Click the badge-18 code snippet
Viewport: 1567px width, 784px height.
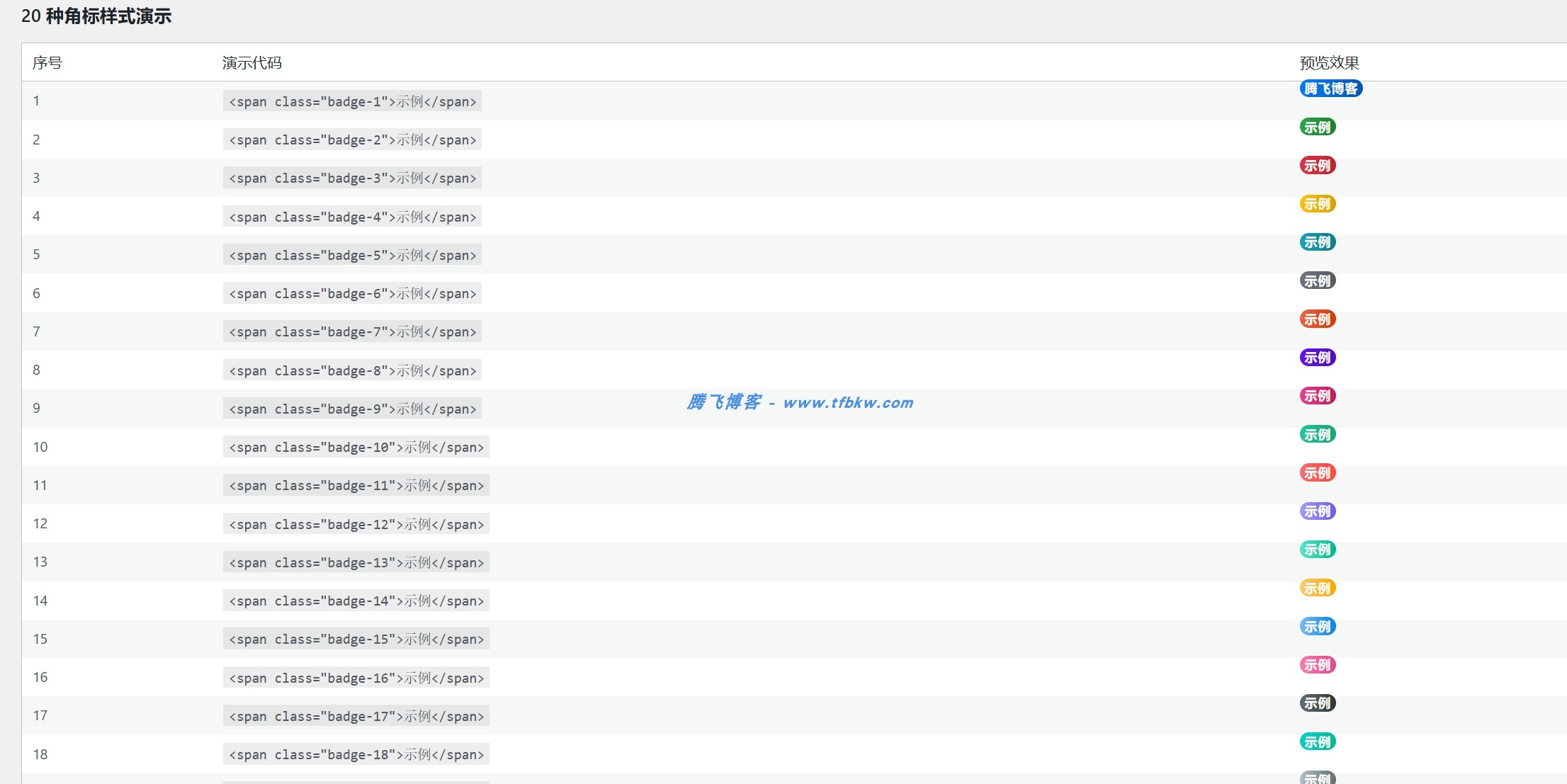[x=356, y=754]
